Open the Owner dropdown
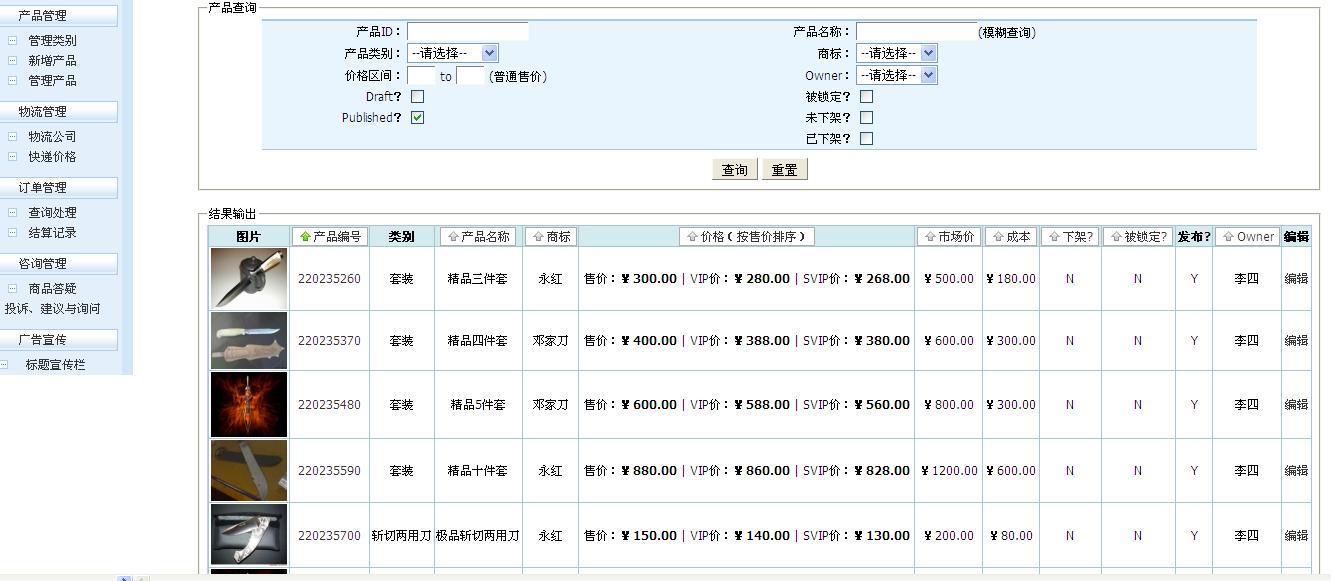 coord(896,76)
